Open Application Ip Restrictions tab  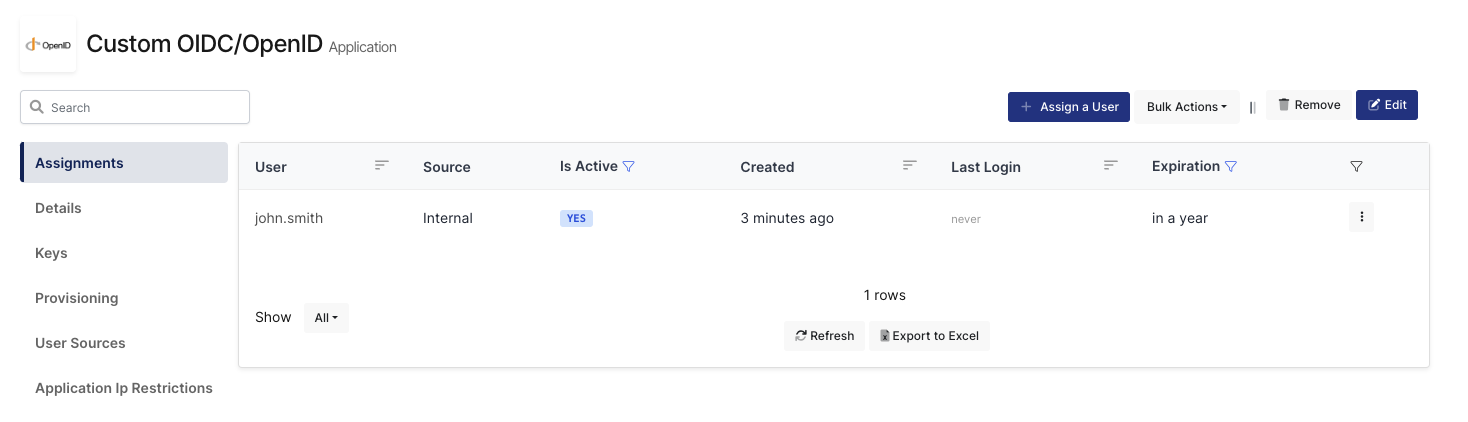124,388
